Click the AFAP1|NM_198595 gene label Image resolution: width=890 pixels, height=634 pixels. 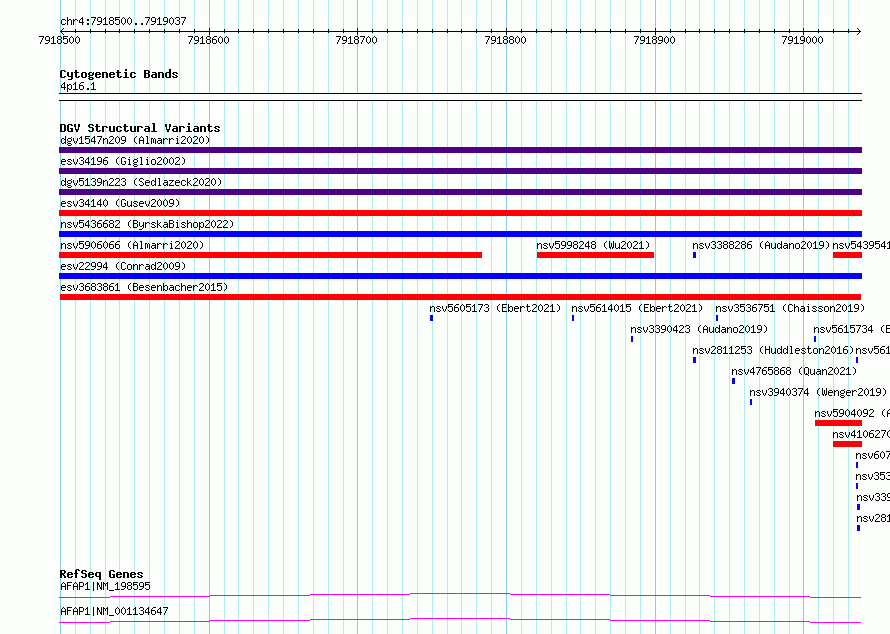(106, 586)
